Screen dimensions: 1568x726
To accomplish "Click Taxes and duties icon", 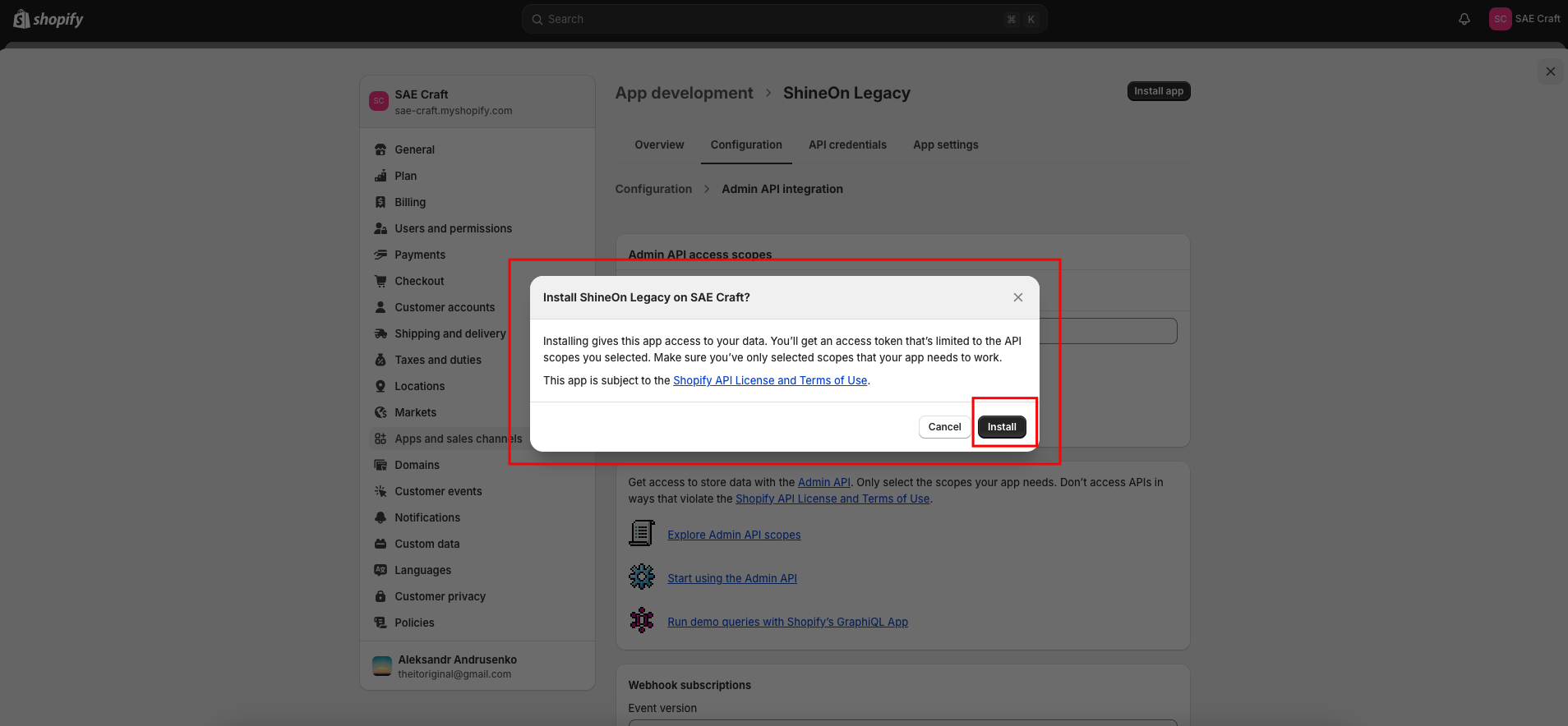I will coord(380,360).
